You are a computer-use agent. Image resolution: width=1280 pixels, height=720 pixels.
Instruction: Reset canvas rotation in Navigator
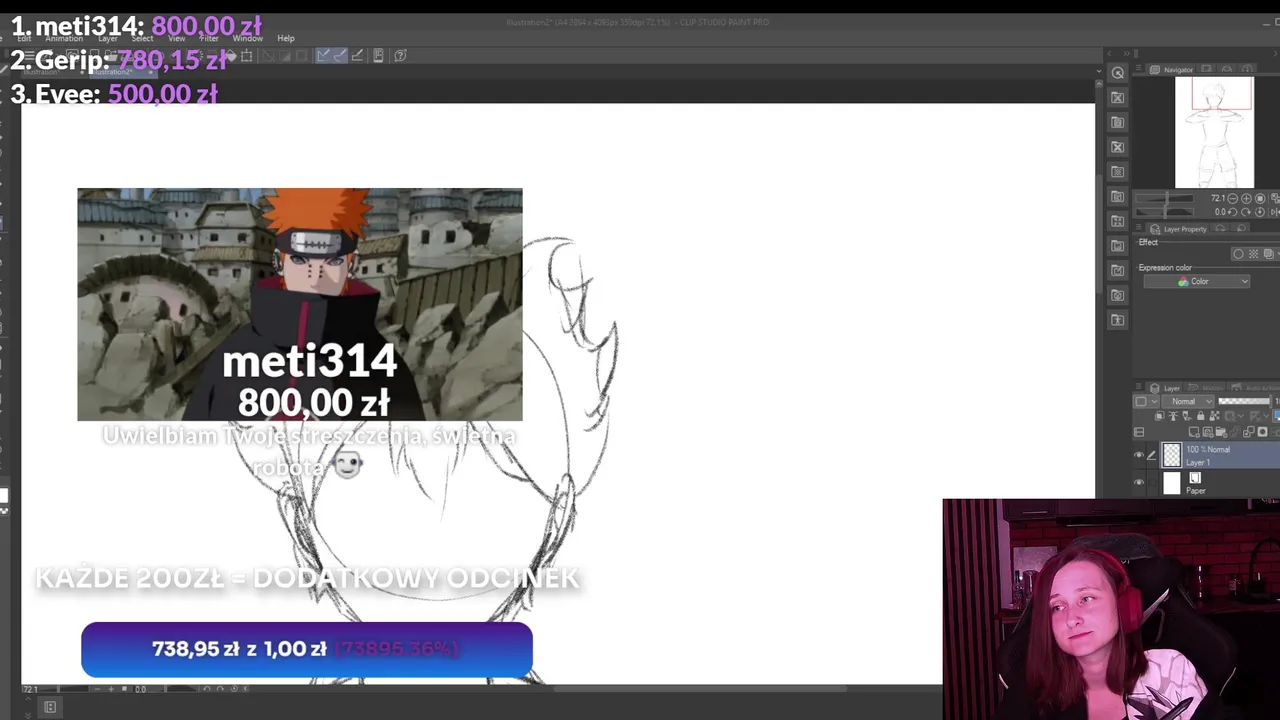[x=1260, y=212]
